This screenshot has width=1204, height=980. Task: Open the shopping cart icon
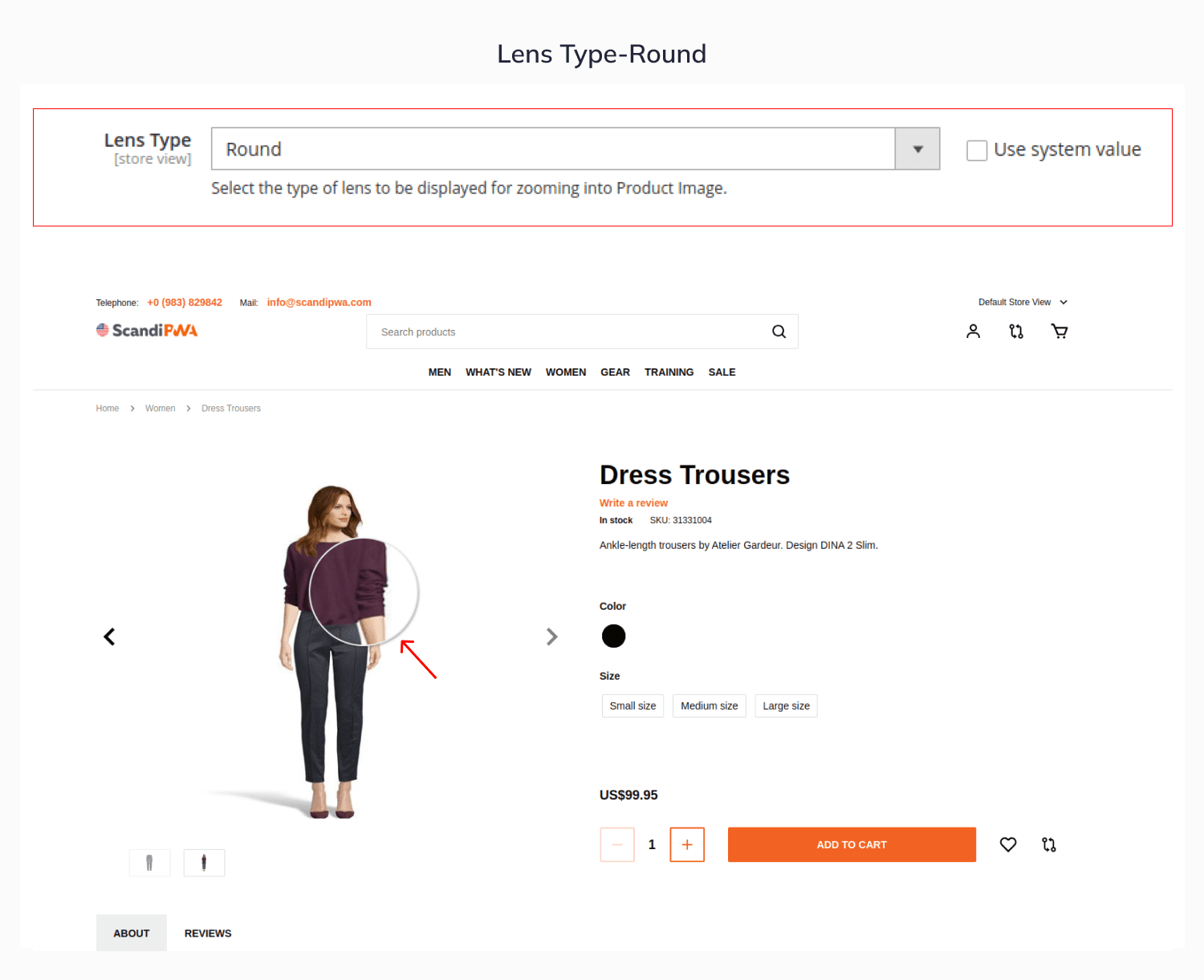coord(1060,331)
